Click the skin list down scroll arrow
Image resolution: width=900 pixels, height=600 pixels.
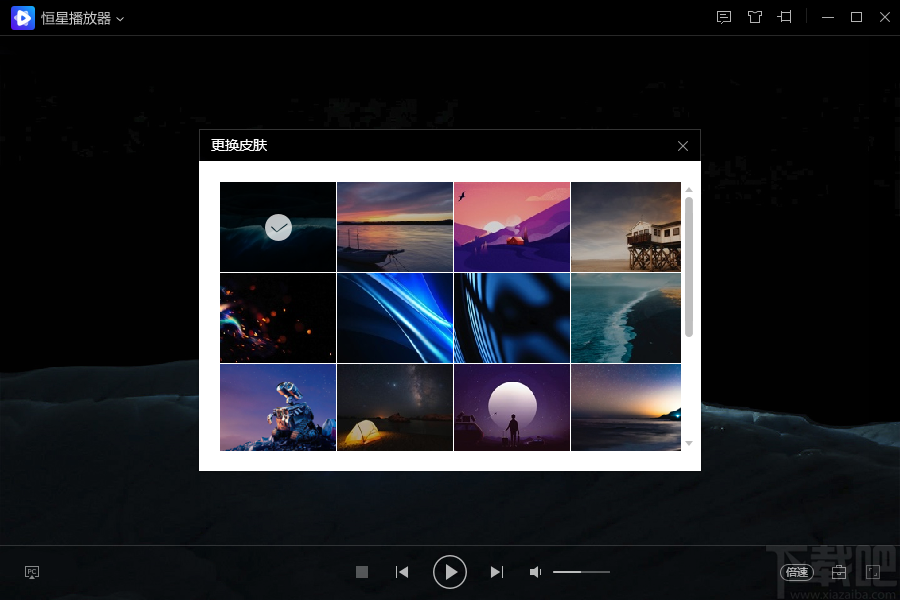689,443
